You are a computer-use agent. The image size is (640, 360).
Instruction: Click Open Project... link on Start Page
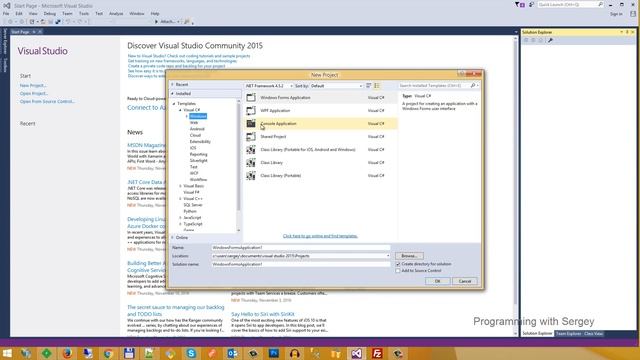point(33,93)
